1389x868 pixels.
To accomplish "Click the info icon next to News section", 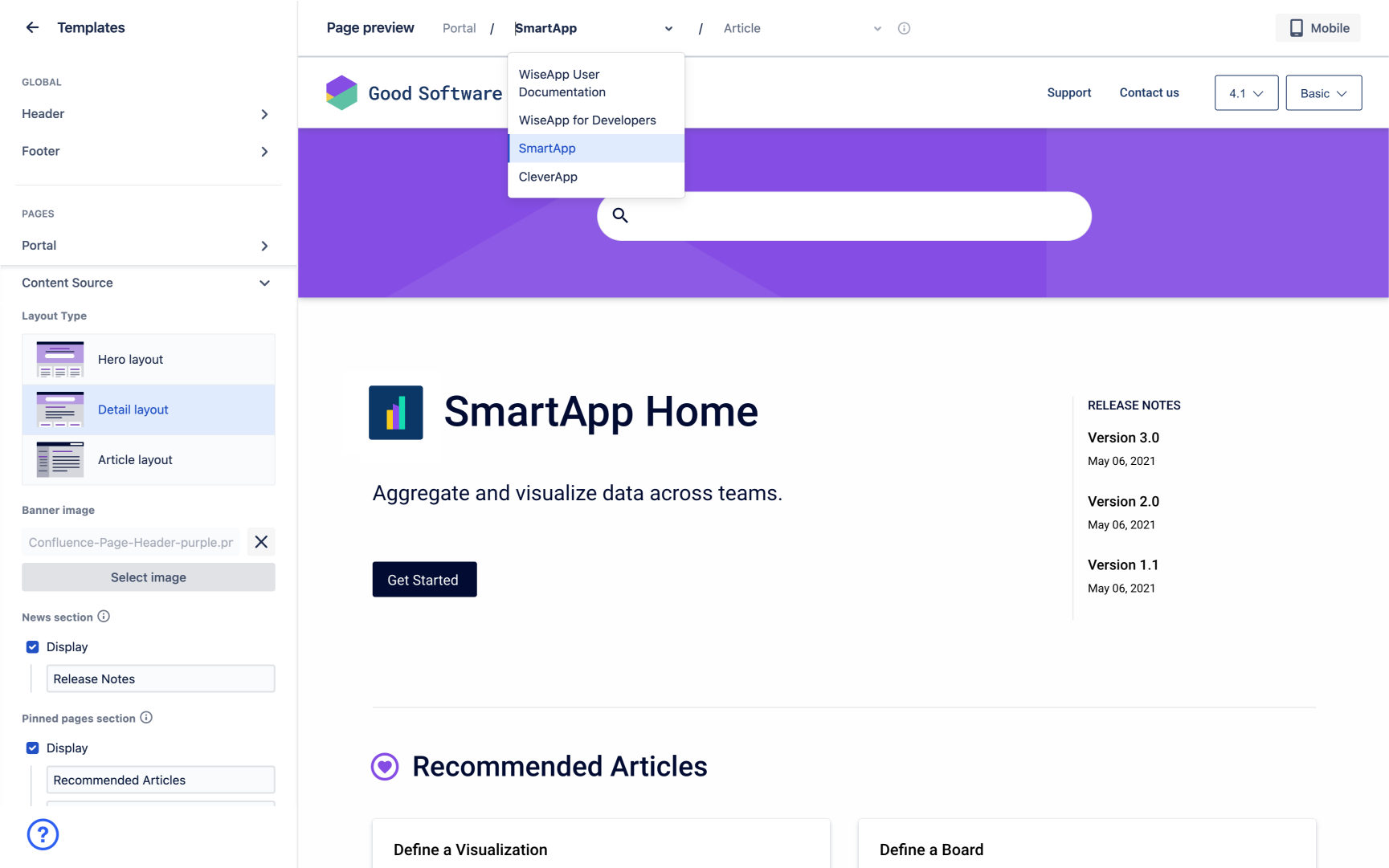I will (104, 617).
